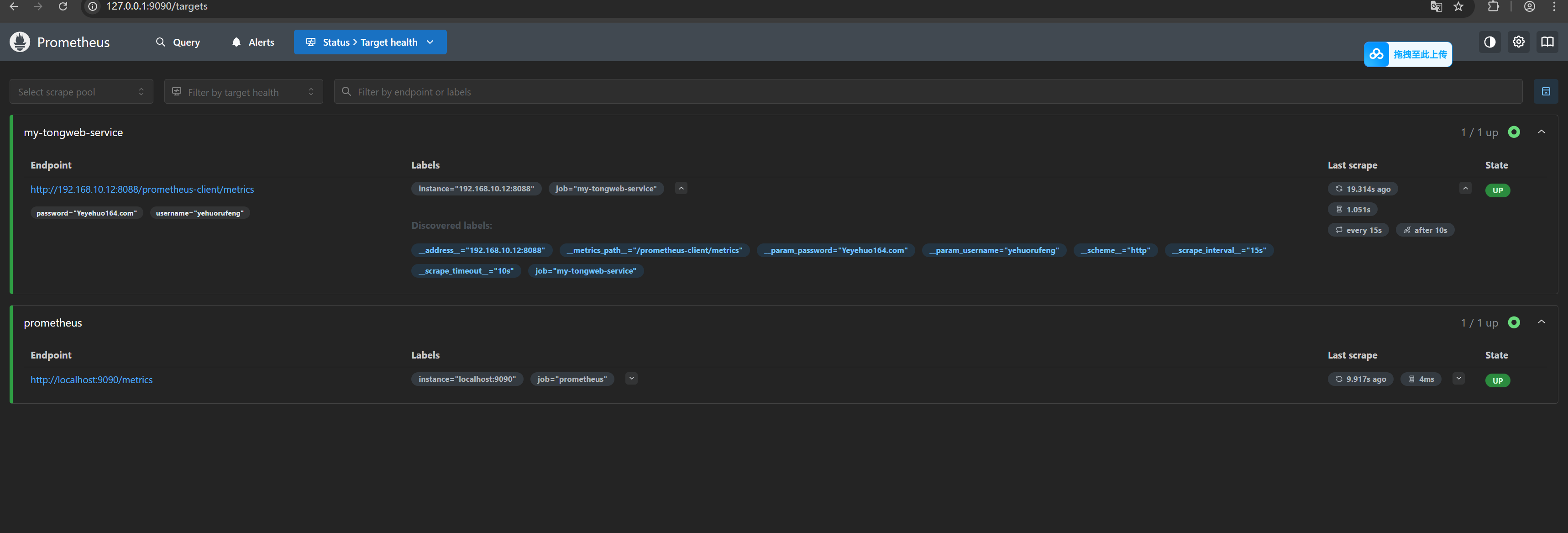
Task: Click the instance="localhost:9090" label
Action: tap(467, 379)
